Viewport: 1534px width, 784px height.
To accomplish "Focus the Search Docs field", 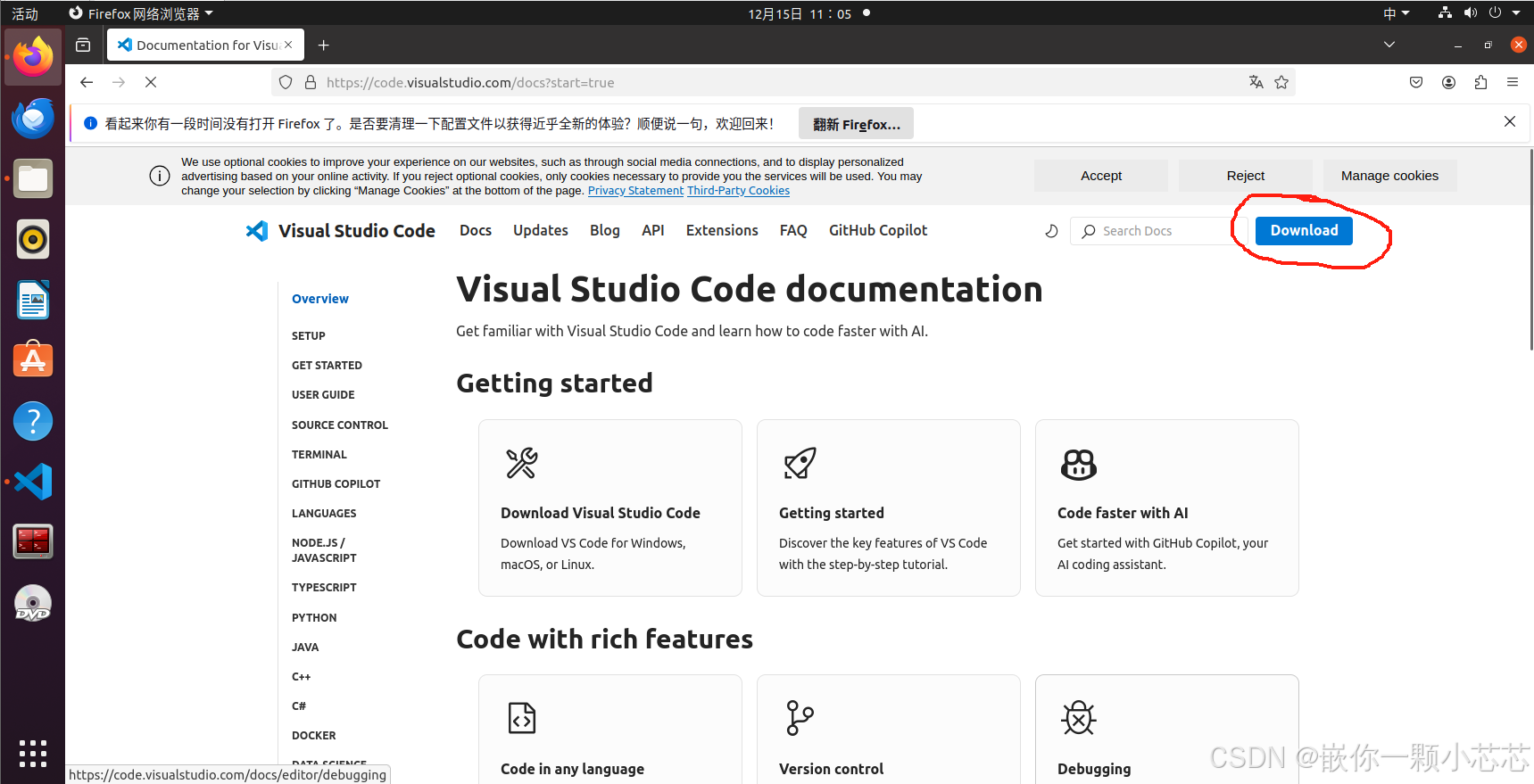I will 1158,231.
